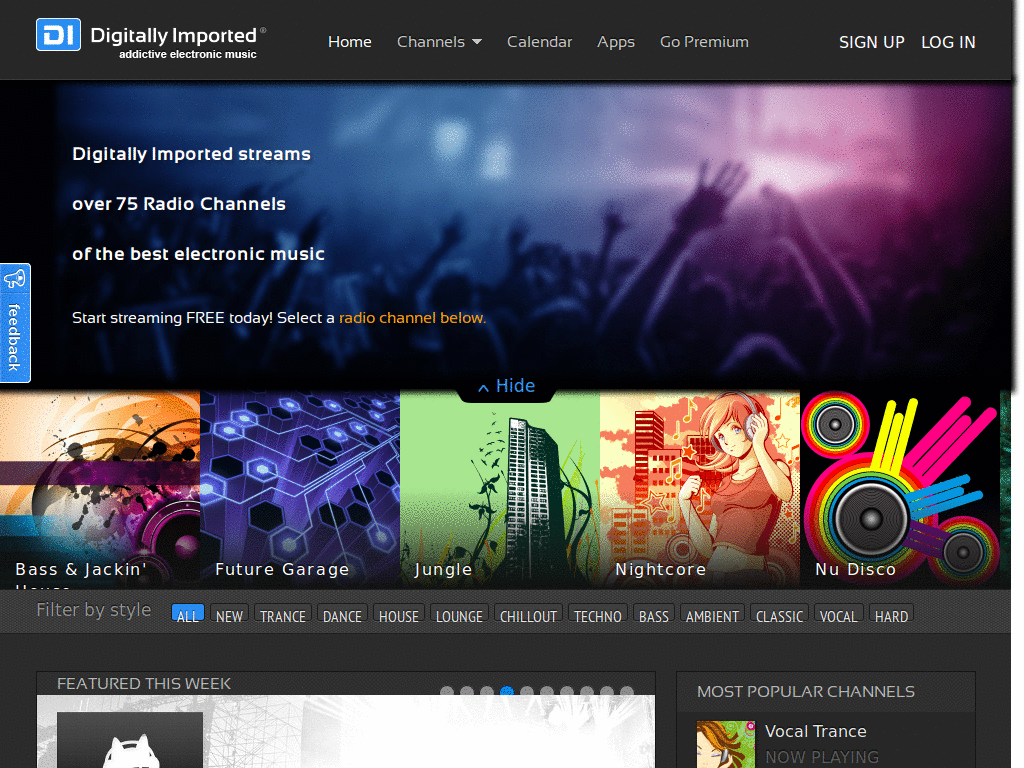
Task: Open the featured mascot image in Featured This Week
Action: [x=130, y=740]
